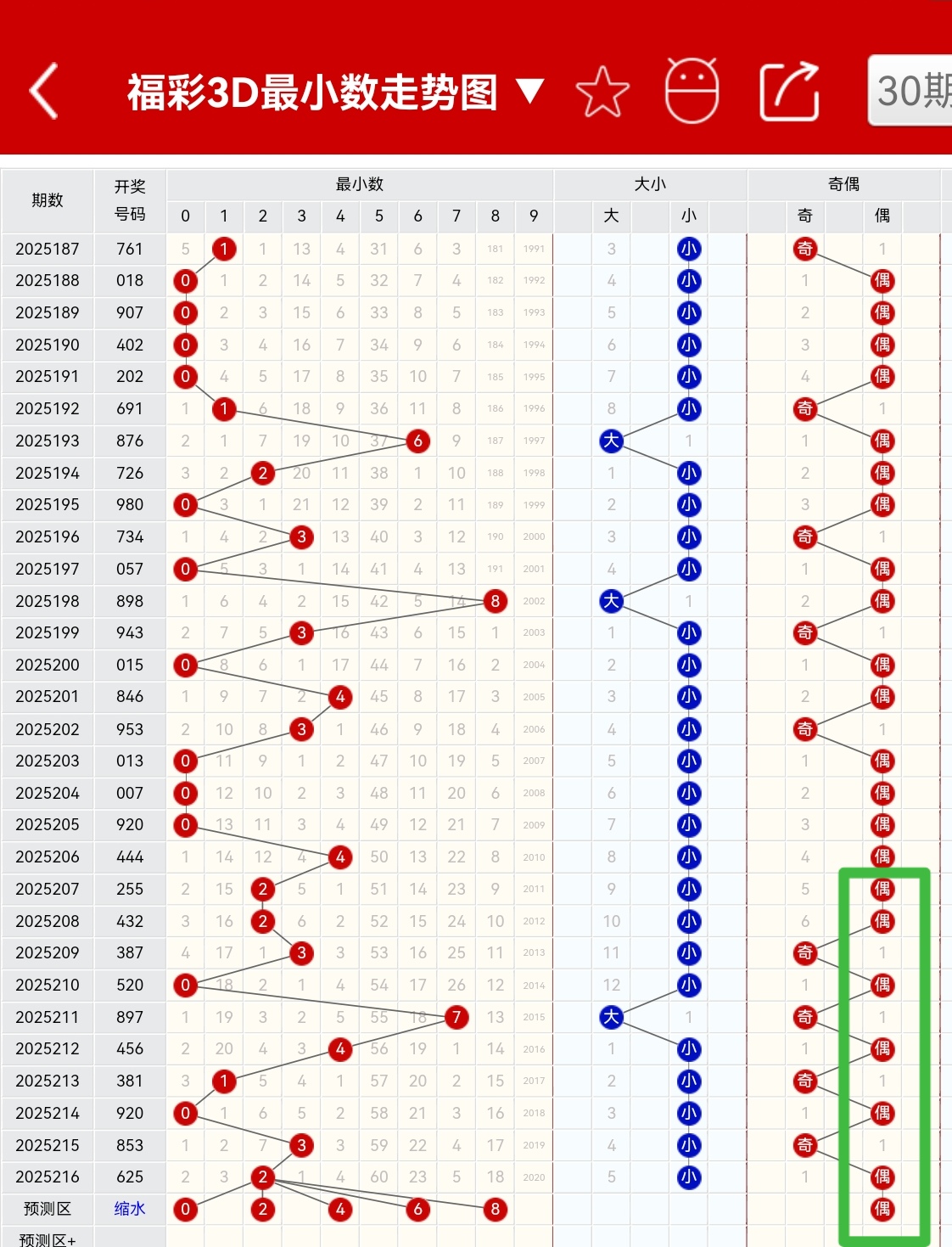Click red ball 0 in row 2025210

coord(186,985)
